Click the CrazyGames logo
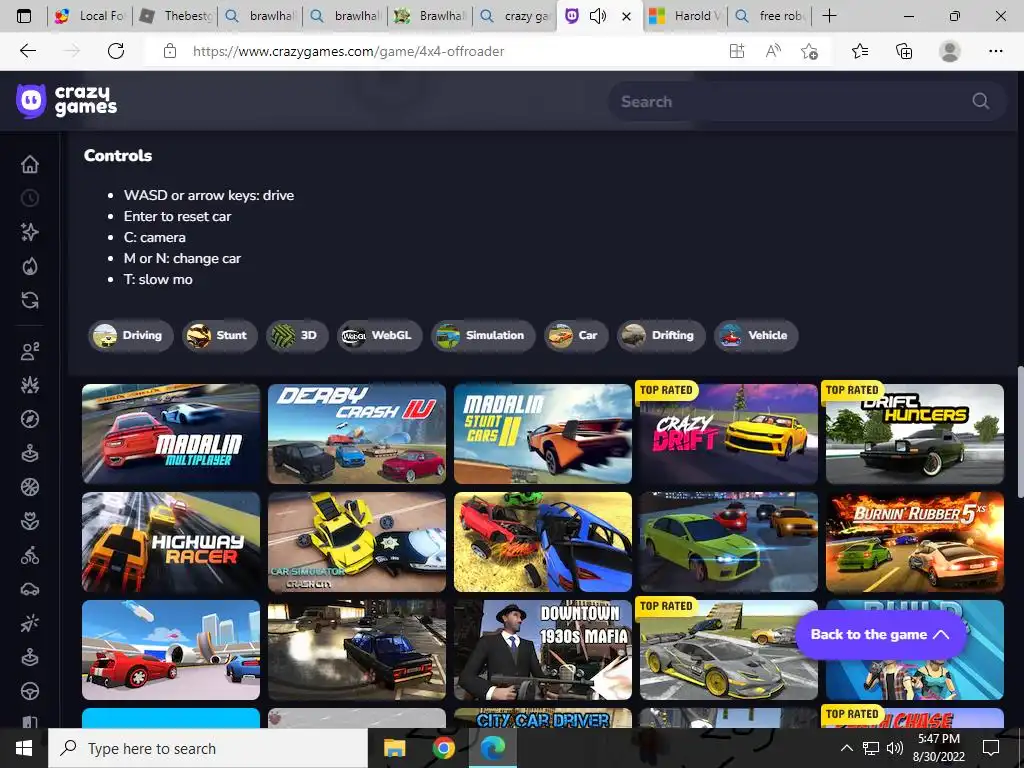This screenshot has height=768, width=1024. [x=67, y=101]
